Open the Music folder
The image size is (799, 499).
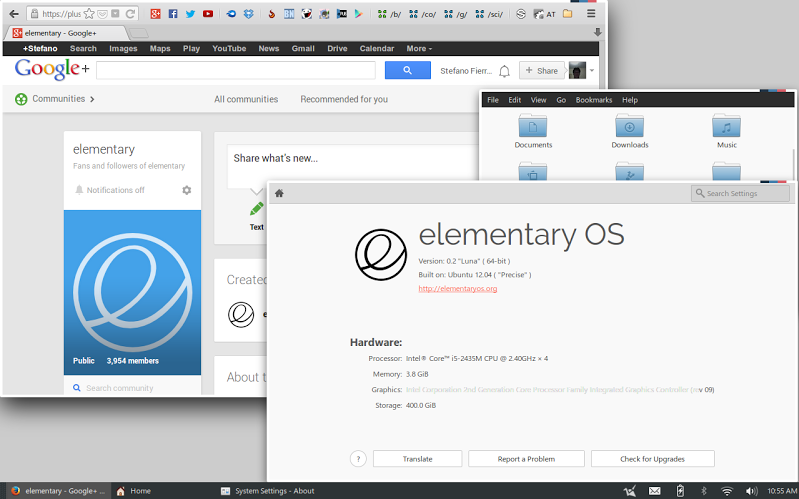[727, 131]
